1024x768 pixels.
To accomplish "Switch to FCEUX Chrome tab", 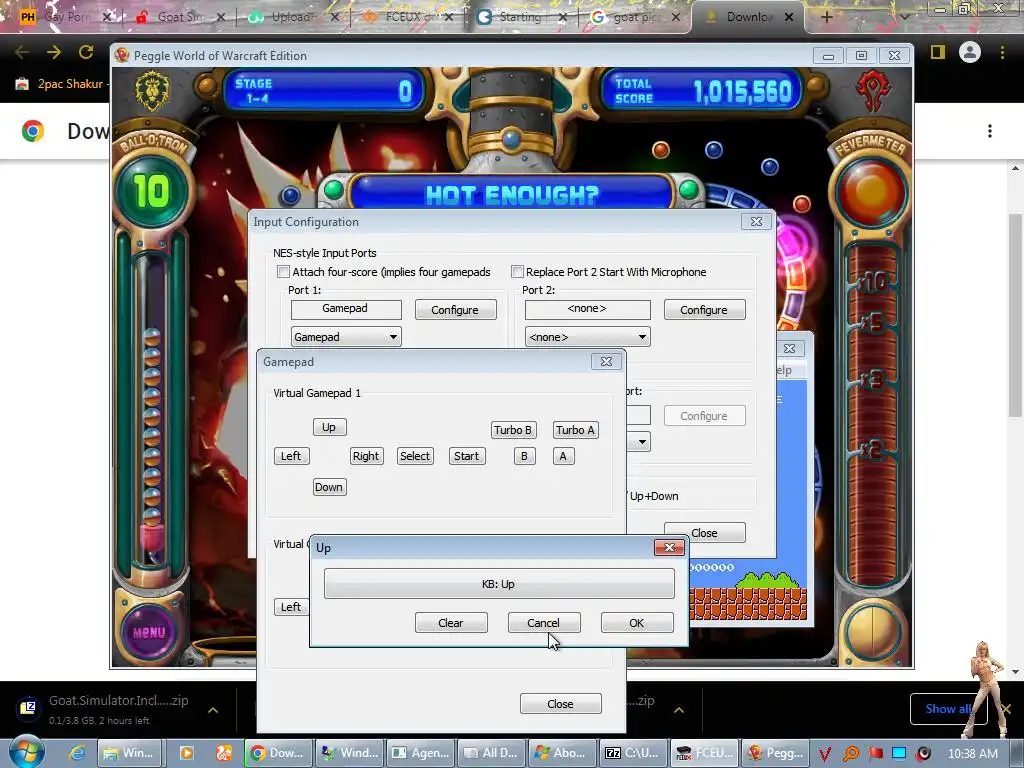I will point(408,17).
